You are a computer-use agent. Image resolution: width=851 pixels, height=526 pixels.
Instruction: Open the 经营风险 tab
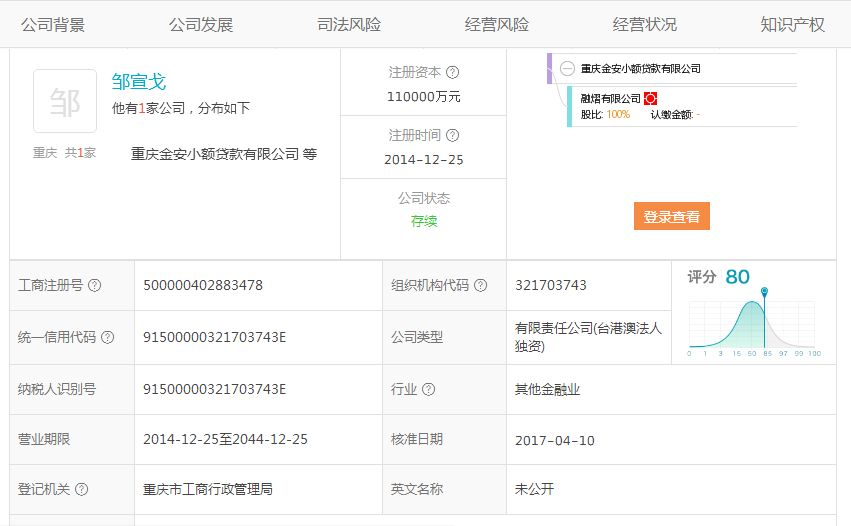point(497,24)
